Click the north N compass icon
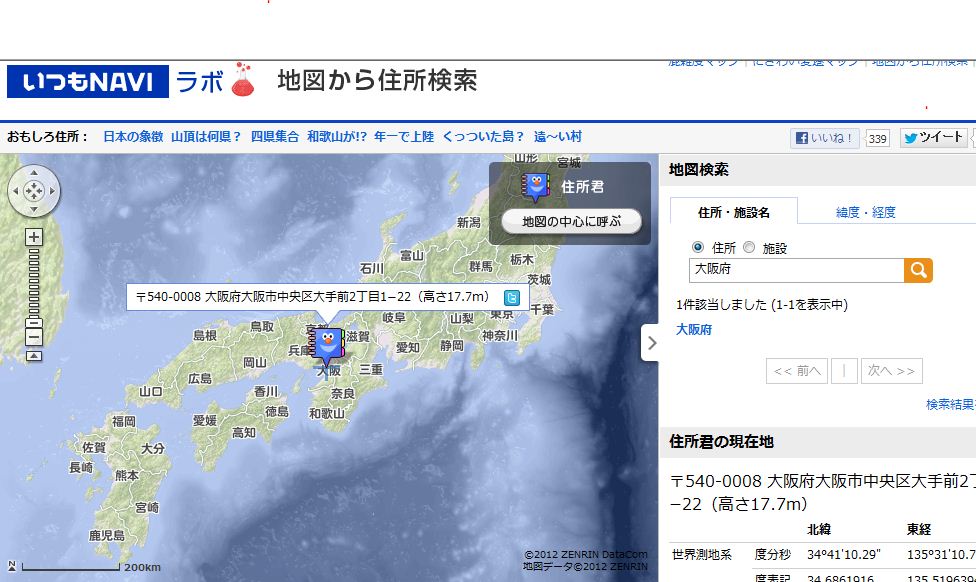Viewport: 976px width, 582px height. pyautogui.click(x=11, y=566)
